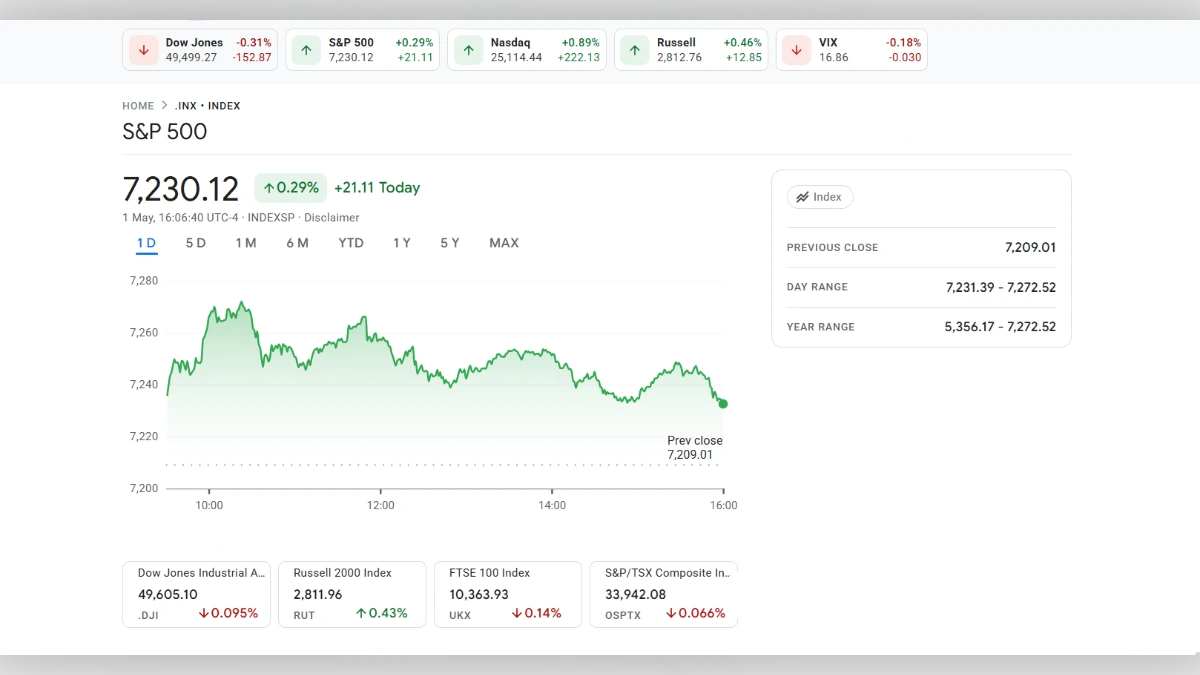The height and width of the screenshot is (675, 1200).
Task: Open the Disclaimer link
Action: [x=332, y=218]
